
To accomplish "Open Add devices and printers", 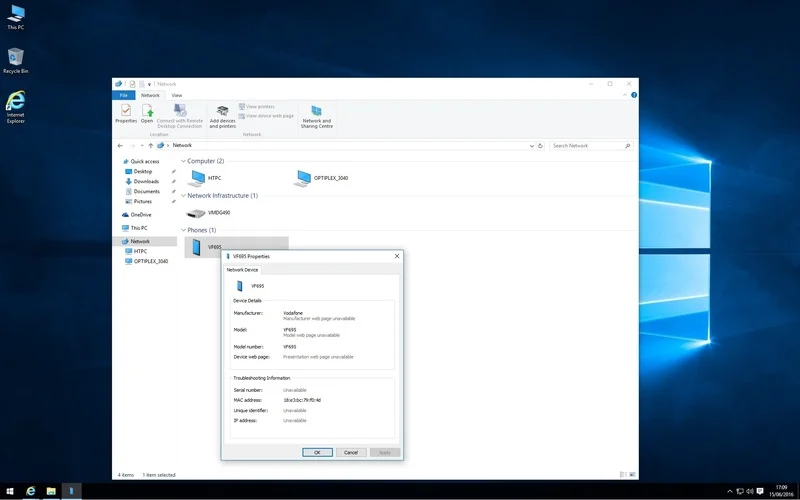I will 222,116.
